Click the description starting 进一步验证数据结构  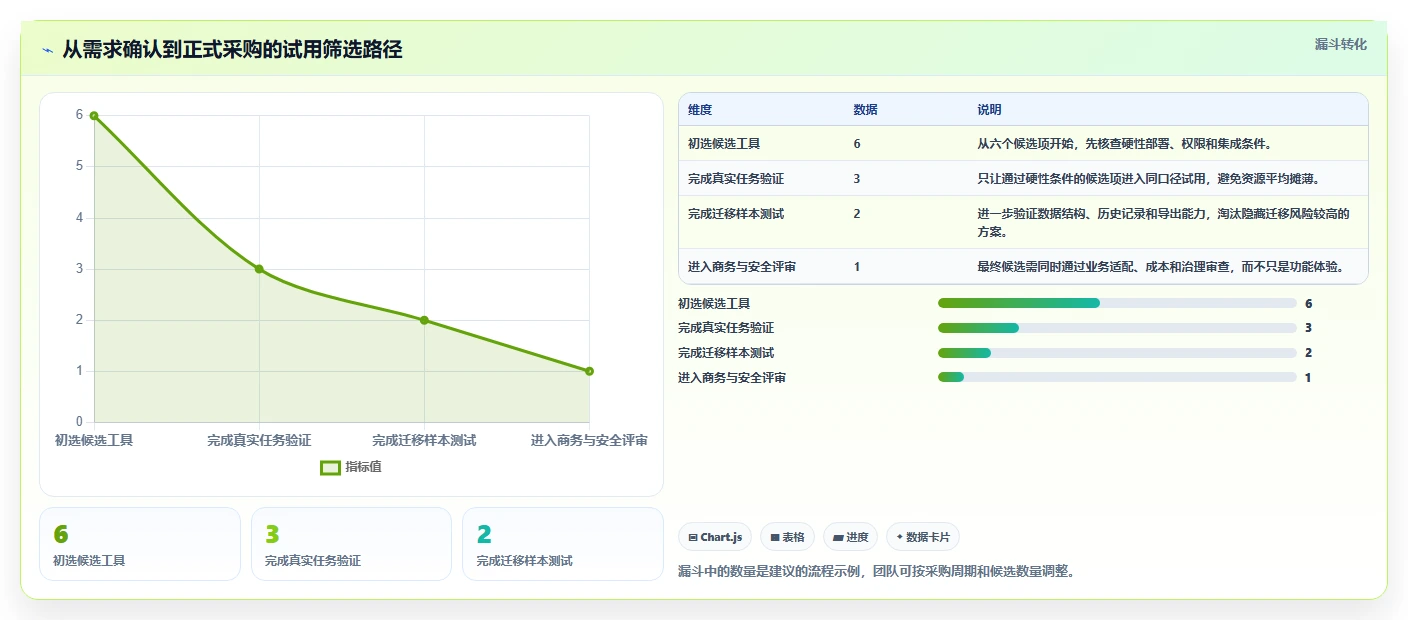pos(1164,223)
